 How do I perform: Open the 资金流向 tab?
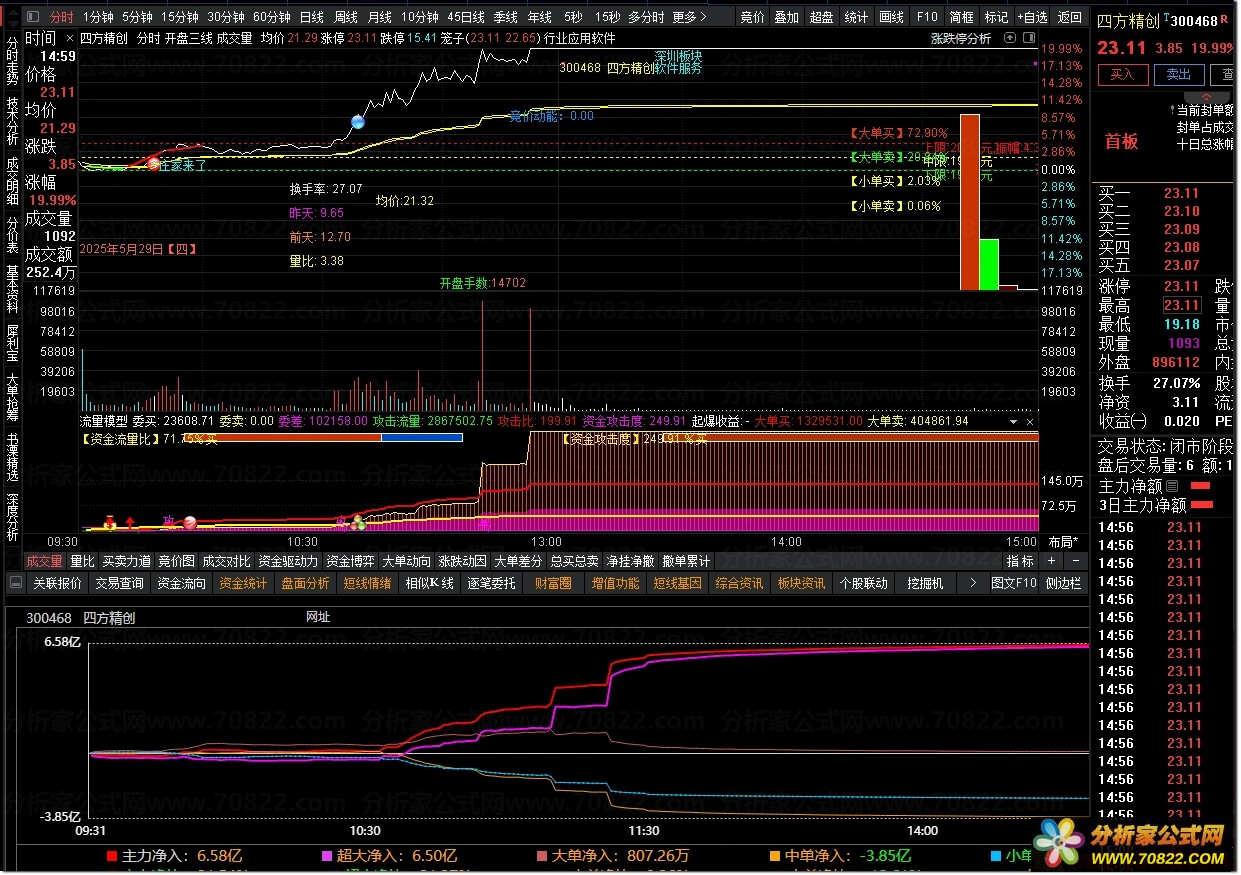(x=182, y=583)
